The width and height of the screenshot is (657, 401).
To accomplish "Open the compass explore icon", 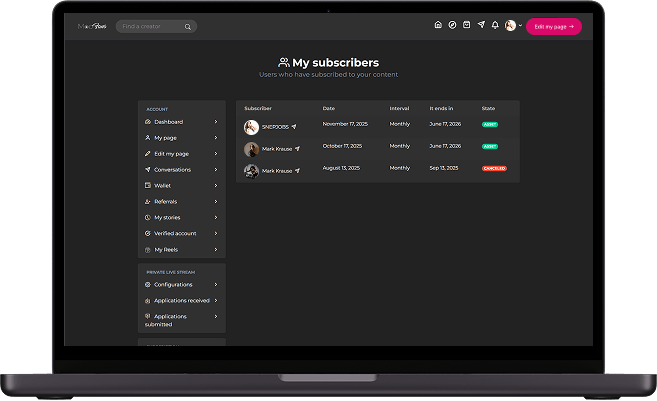I will (x=452, y=25).
